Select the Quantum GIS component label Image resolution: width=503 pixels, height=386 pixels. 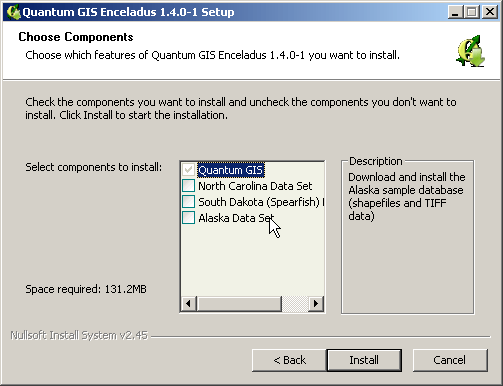[x=231, y=170]
